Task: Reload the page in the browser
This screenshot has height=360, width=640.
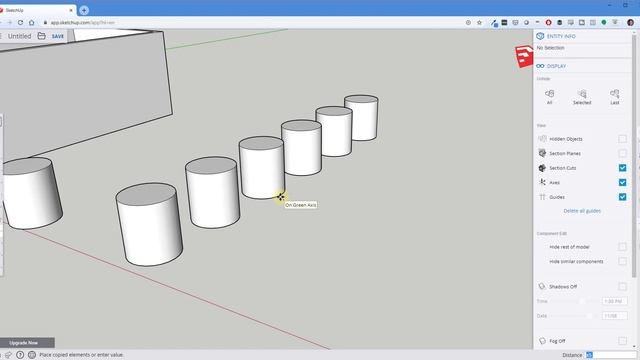Action: 20,22
